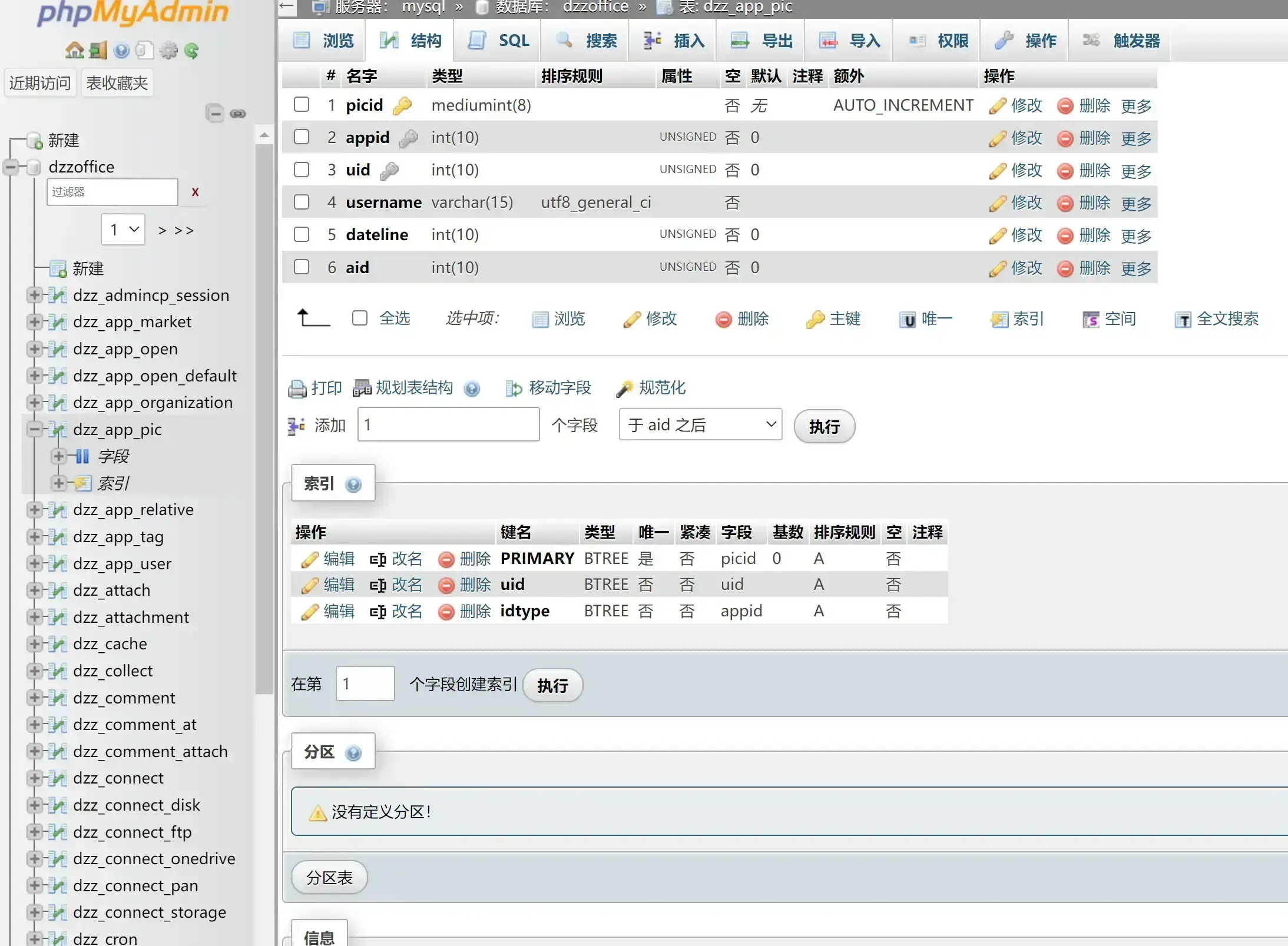Open help icon in 索引 heading

353,484
